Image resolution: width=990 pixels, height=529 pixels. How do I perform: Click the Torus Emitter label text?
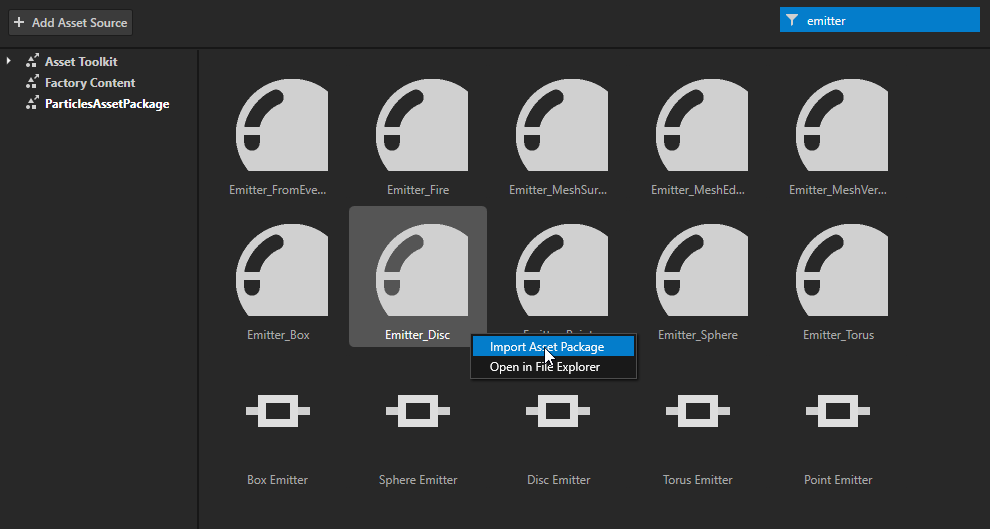698,480
